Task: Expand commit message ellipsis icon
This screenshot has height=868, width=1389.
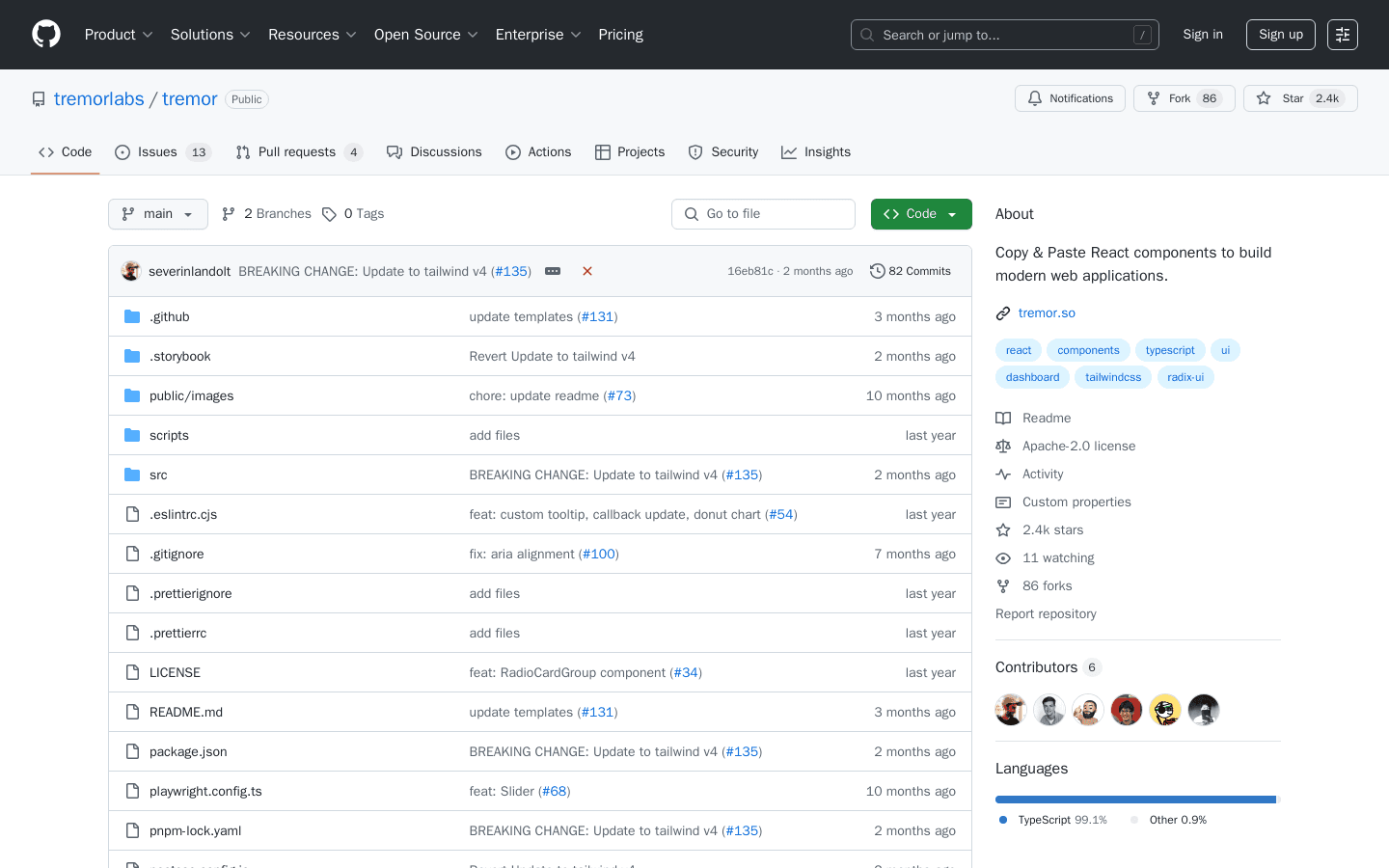Action: [x=553, y=271]
